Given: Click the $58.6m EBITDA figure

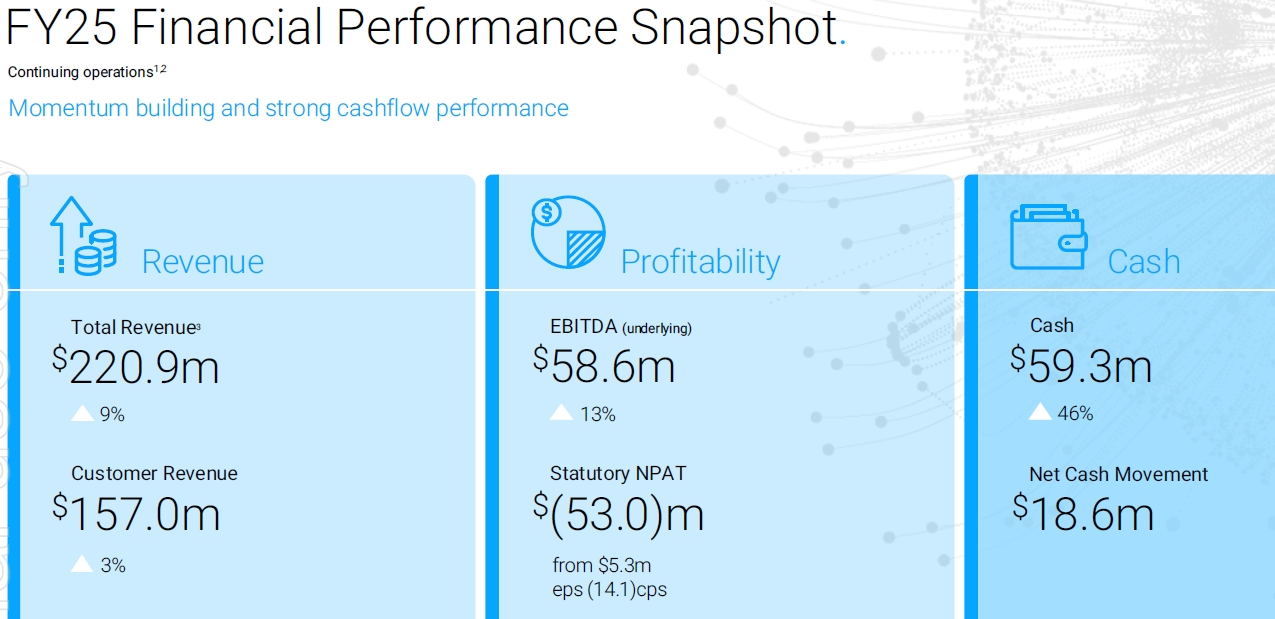Looking at the screenshot, I should point(604,366).
